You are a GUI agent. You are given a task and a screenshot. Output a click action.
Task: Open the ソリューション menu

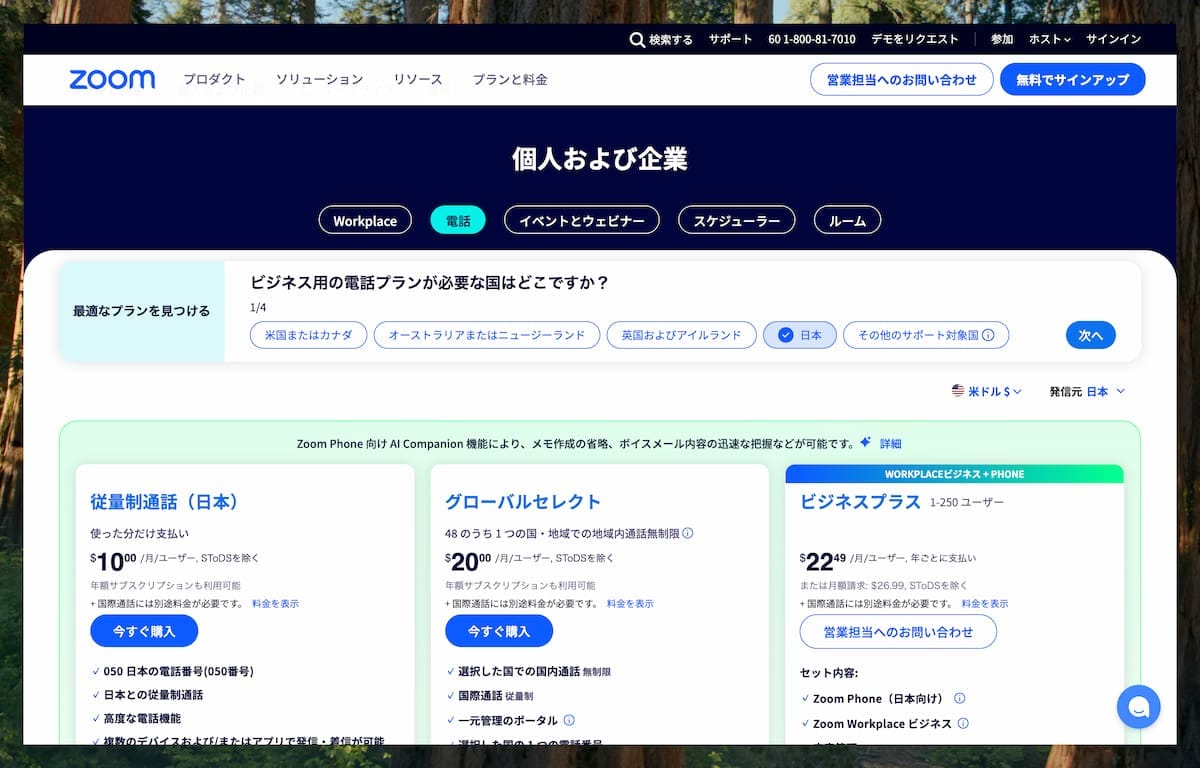[320, 79]
